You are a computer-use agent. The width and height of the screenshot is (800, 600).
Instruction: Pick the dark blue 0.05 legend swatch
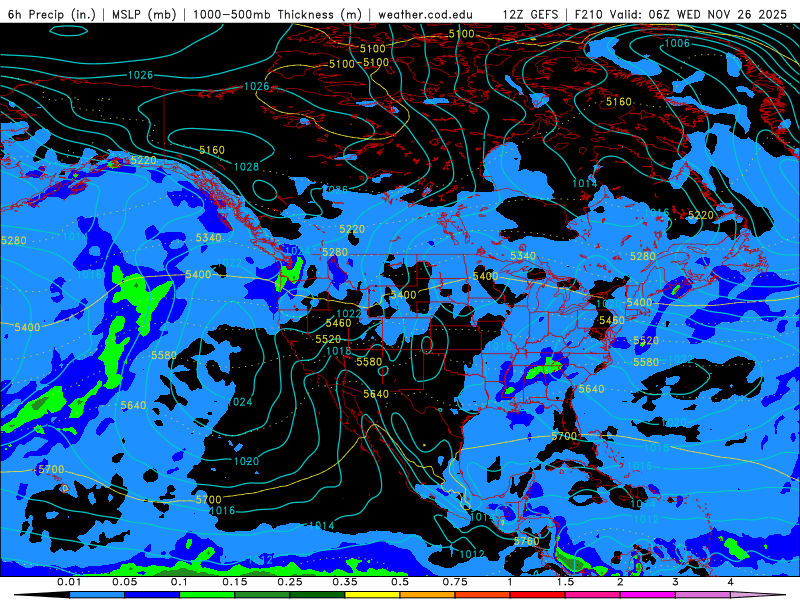(x=152, y=595)
